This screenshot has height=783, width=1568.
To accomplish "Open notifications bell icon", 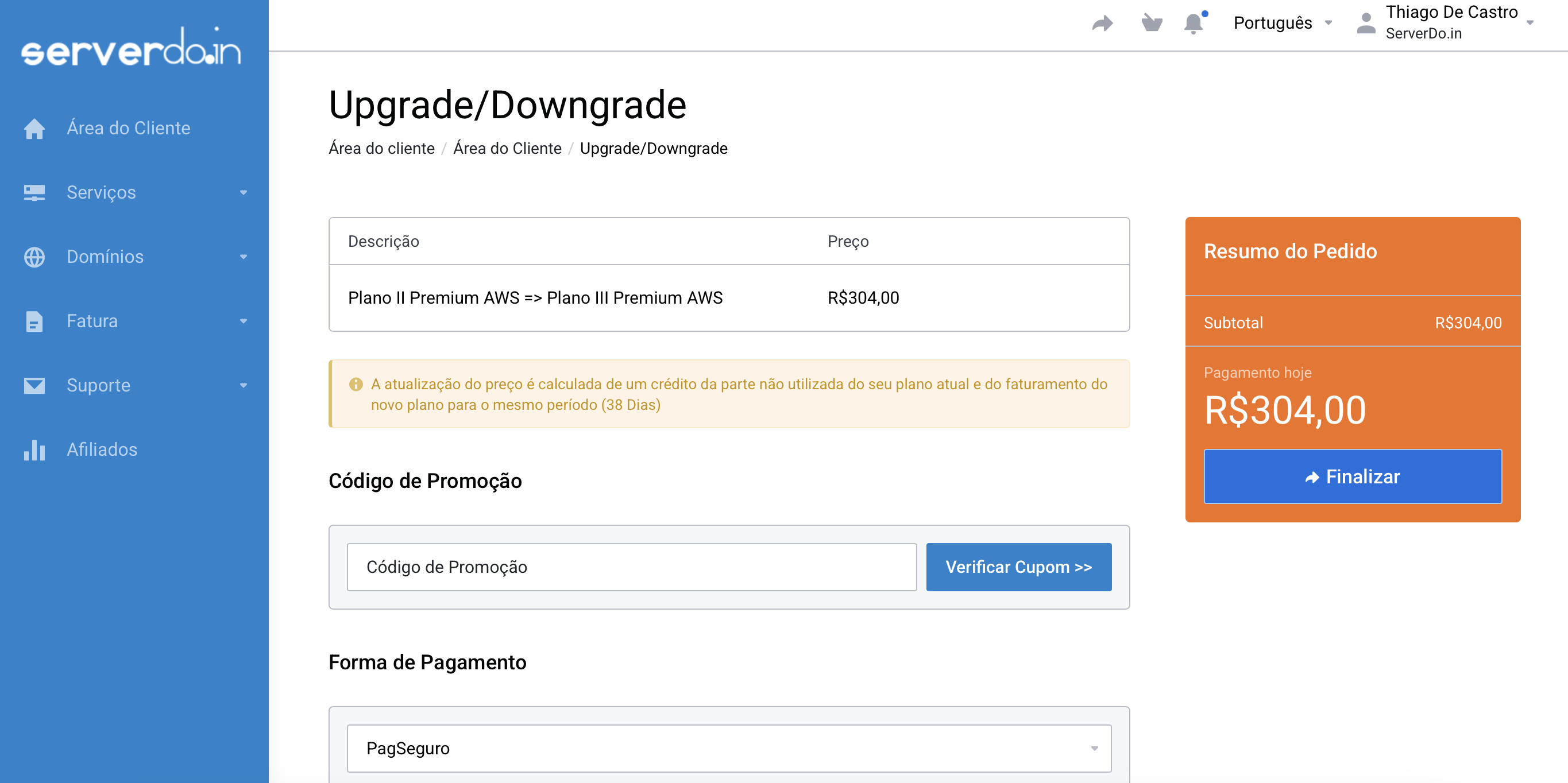I will [x=1194, y=23].
